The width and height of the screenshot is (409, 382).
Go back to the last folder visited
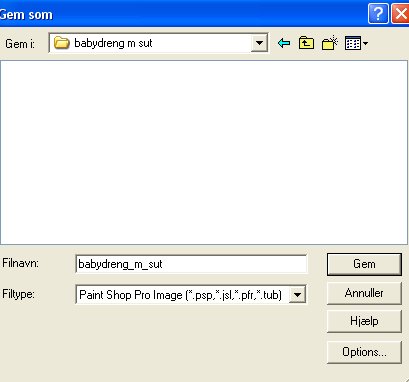click(284, 43)
